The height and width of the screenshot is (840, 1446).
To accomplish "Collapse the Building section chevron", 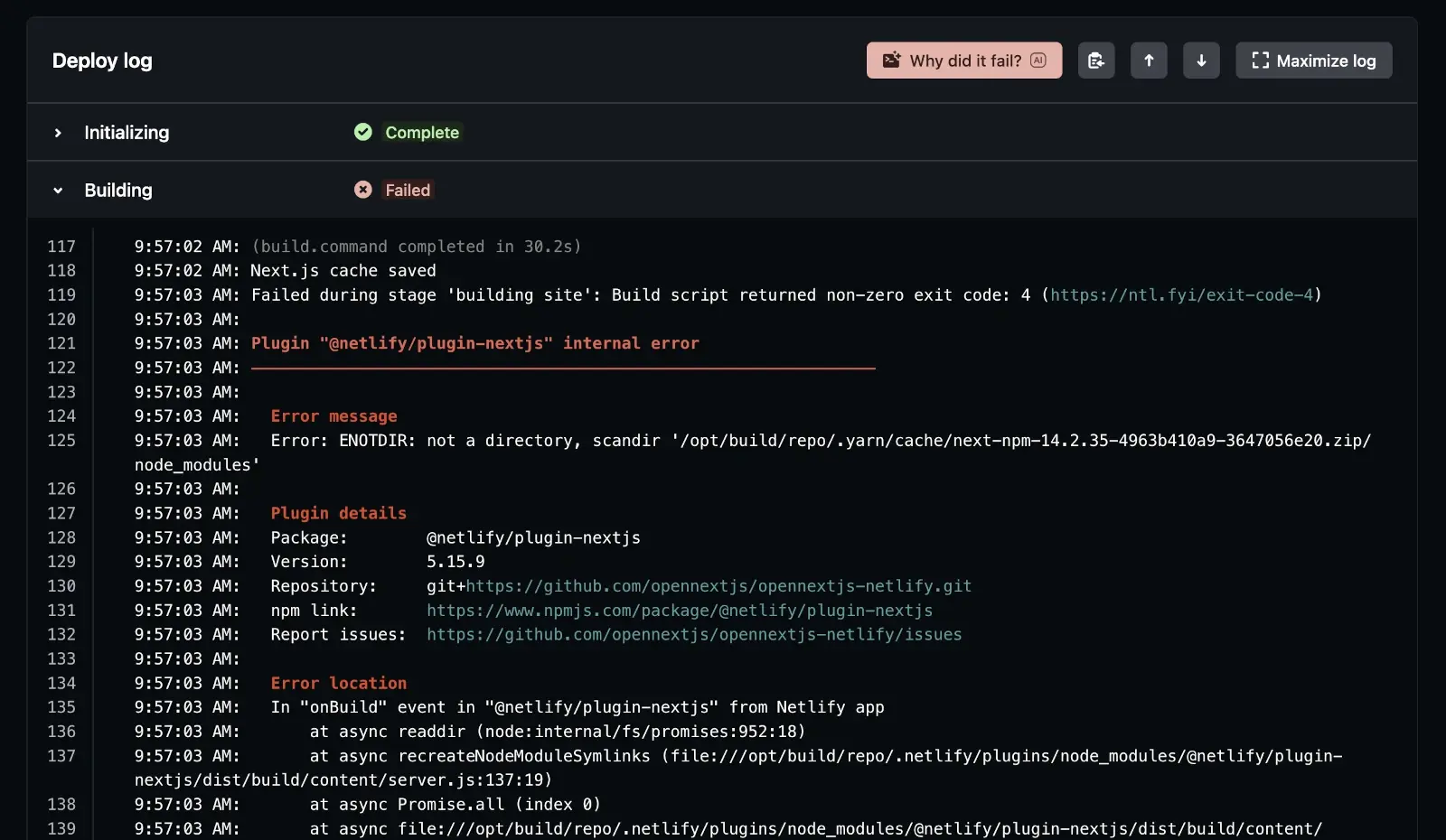I will [58, 191].
